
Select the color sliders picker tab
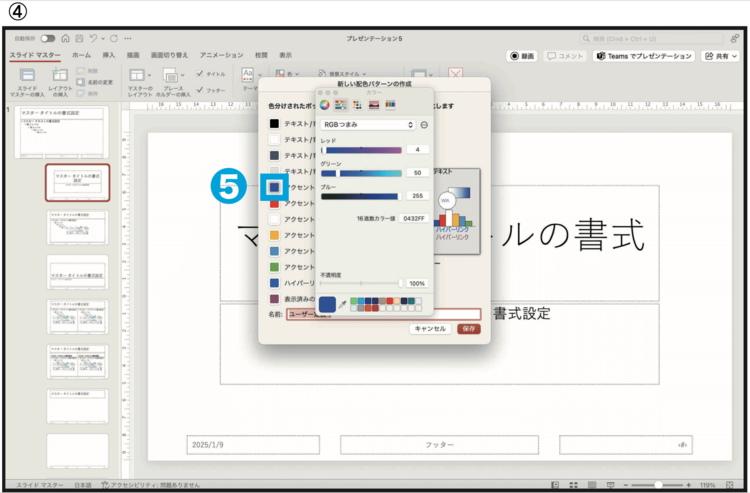click(341, 105)
